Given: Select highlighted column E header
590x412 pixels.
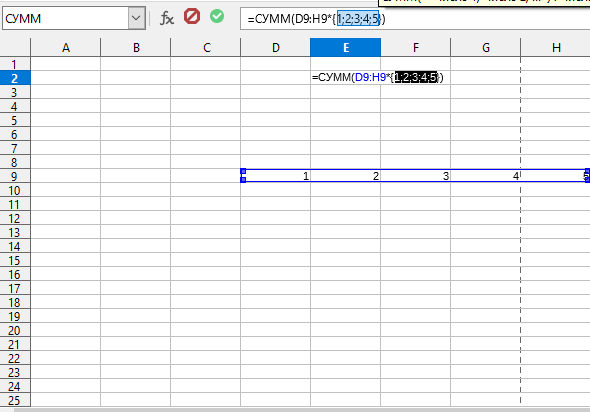Looking at the screenshot, I should click(346, 47).
